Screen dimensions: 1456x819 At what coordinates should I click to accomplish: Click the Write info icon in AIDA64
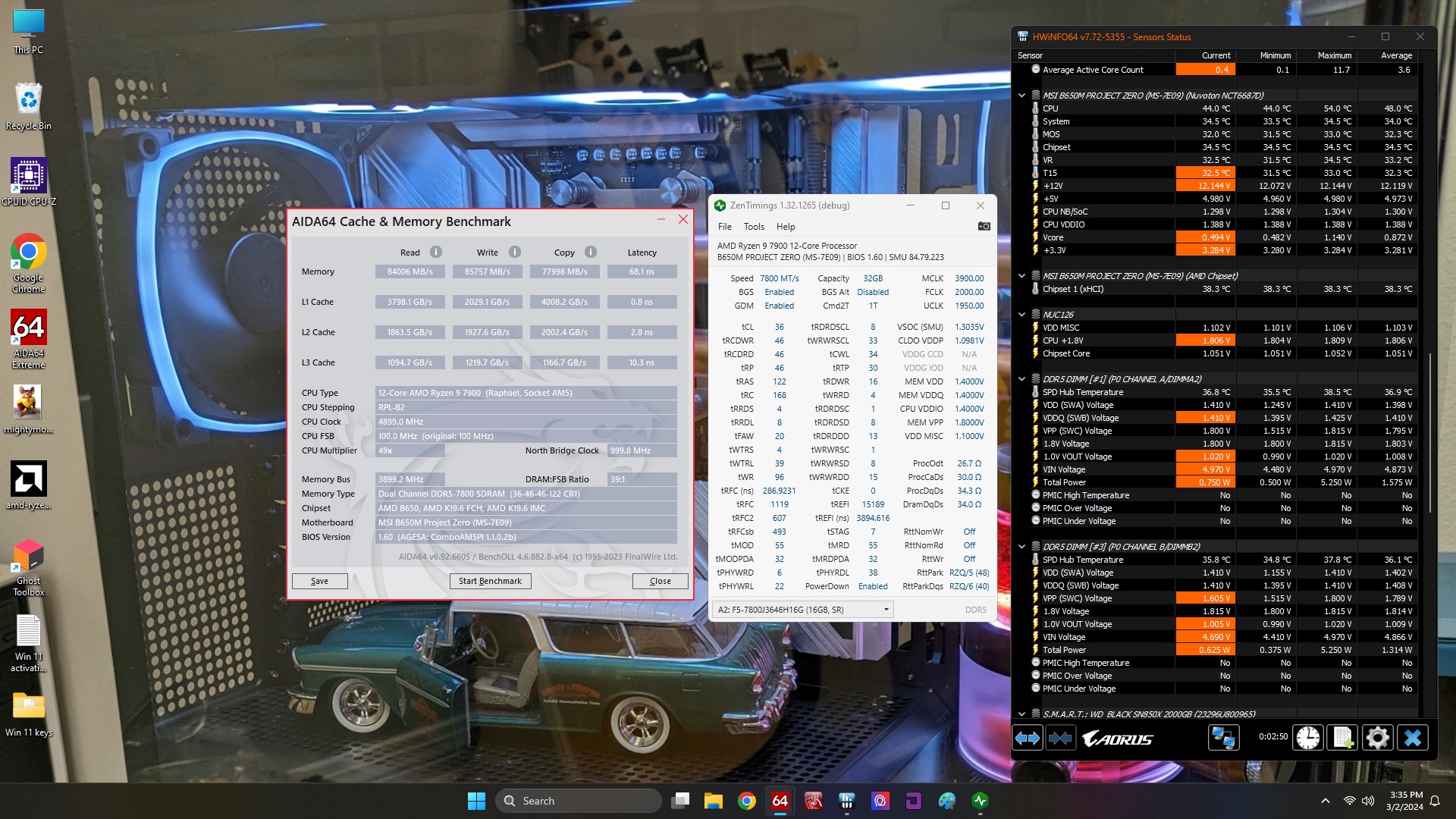515,252
